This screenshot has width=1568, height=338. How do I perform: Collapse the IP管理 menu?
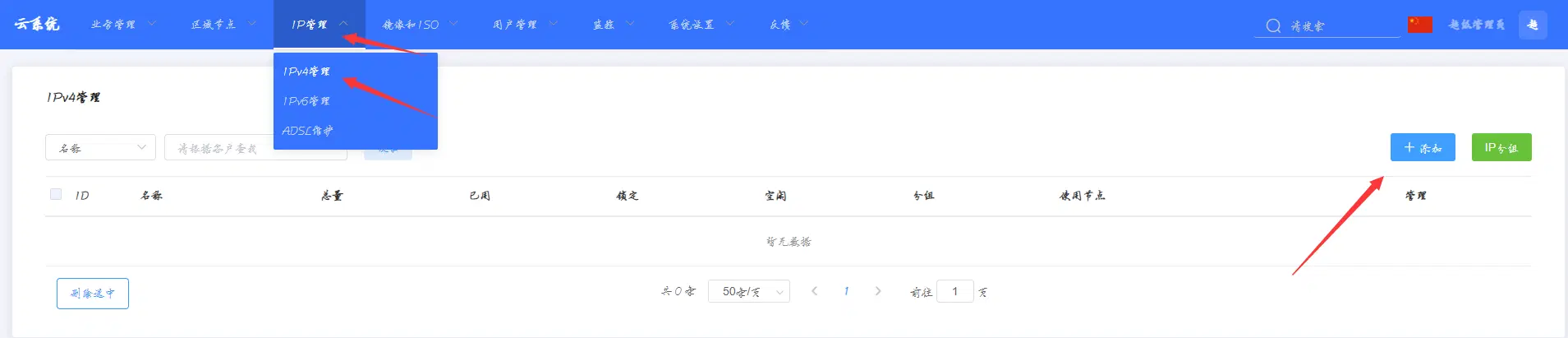click(319, 25)
